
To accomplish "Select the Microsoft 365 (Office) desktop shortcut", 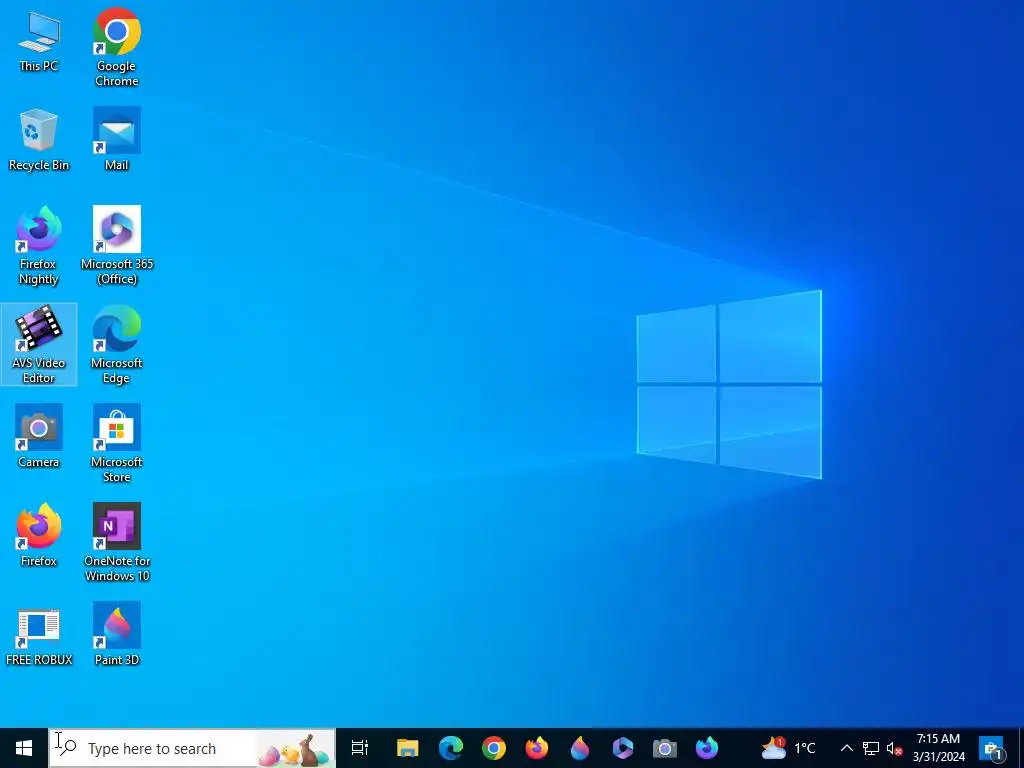I will click(117, 246).
